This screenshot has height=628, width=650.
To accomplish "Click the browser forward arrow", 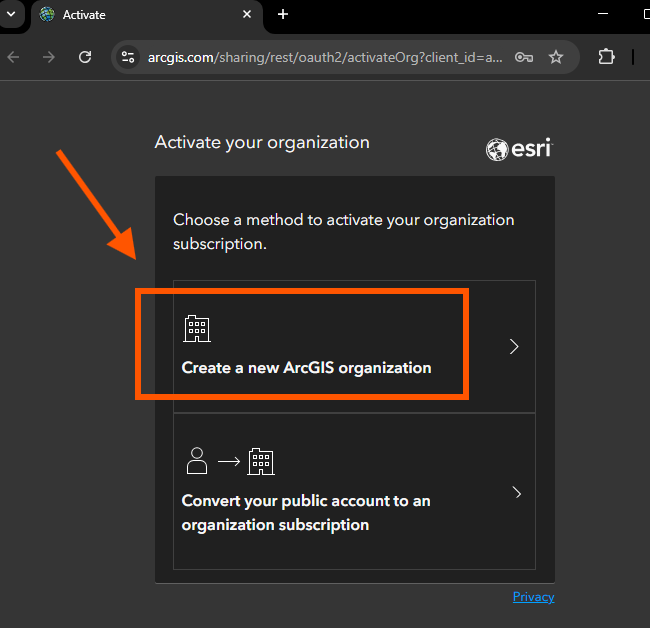I will coord(49,57).
